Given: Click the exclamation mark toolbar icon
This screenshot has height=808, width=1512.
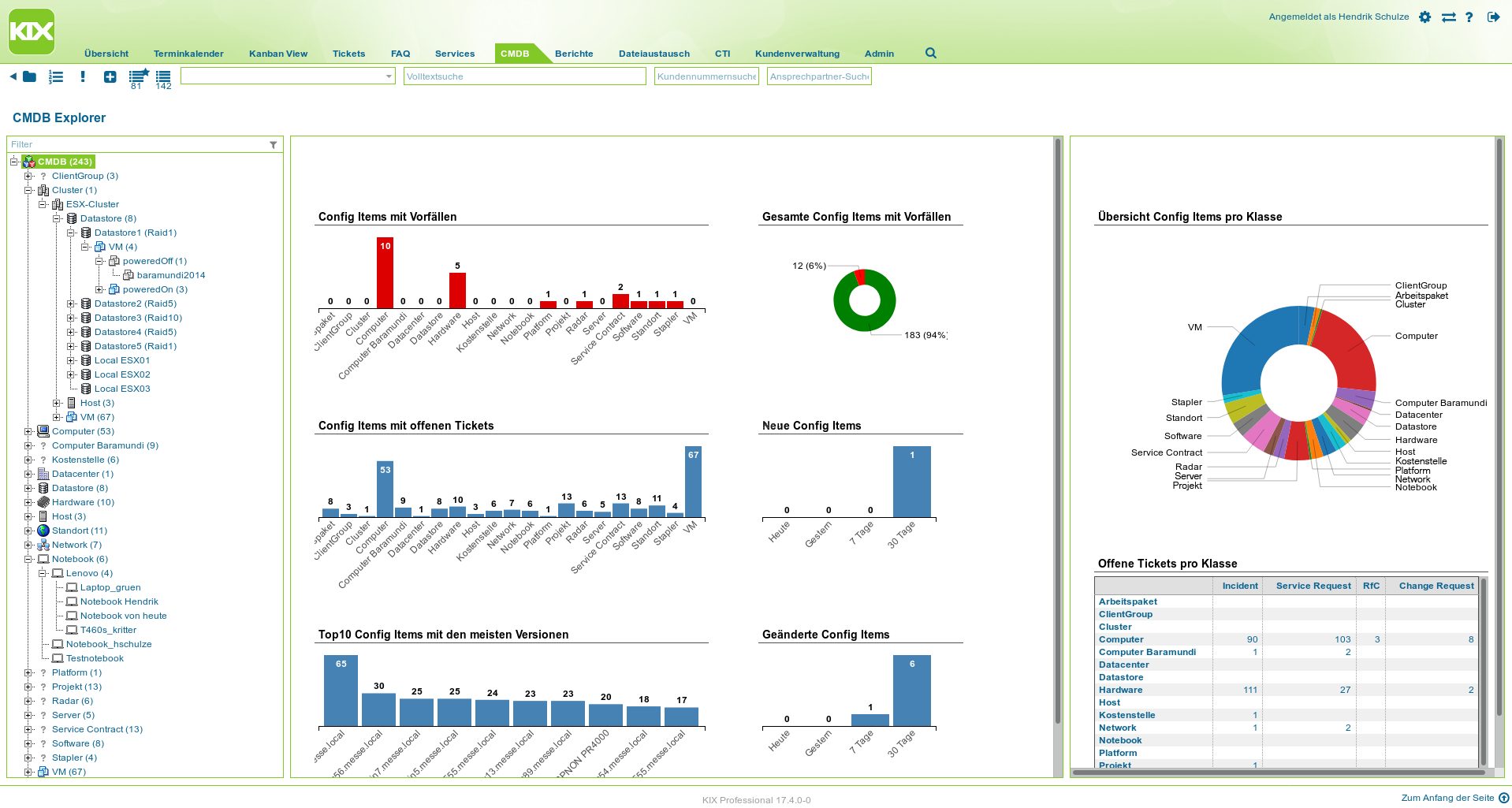Looking at the screenshot, I should (83, 76).
